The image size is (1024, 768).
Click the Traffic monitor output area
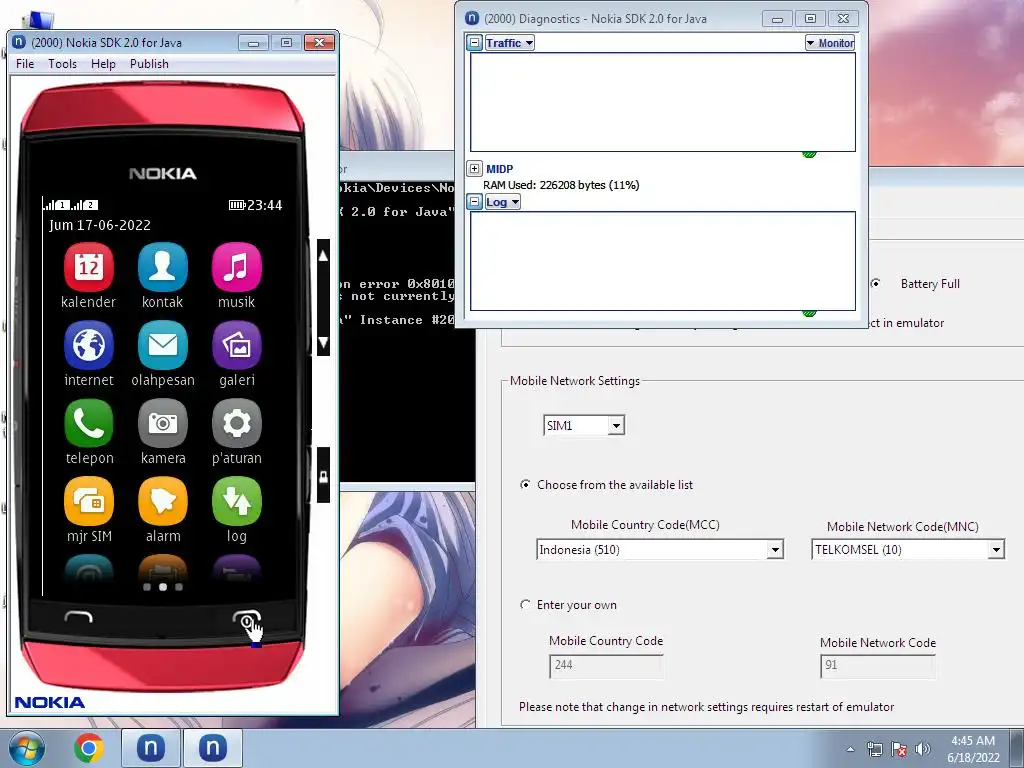(663, 102)
